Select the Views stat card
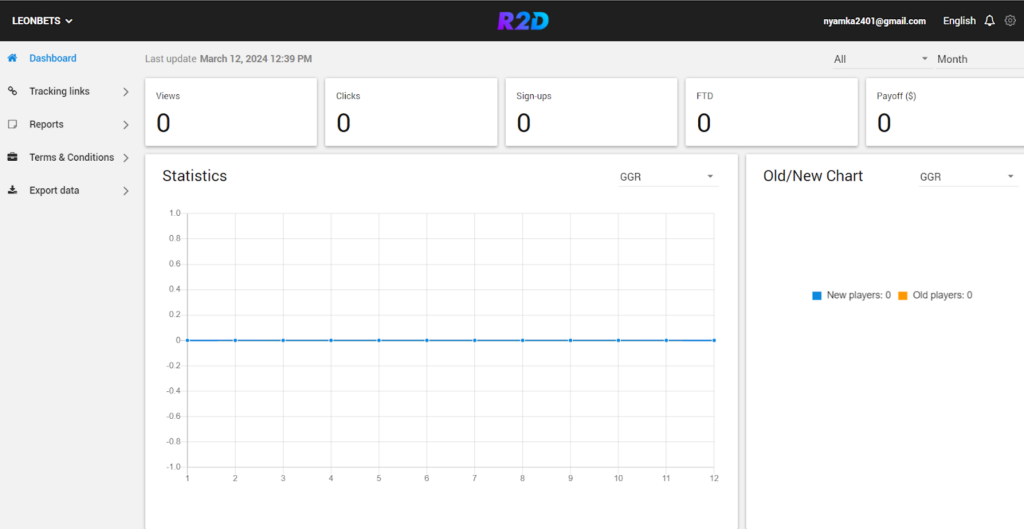This screenshot has width=1024, height=529. pyautogui.click(x=231, y=112)
